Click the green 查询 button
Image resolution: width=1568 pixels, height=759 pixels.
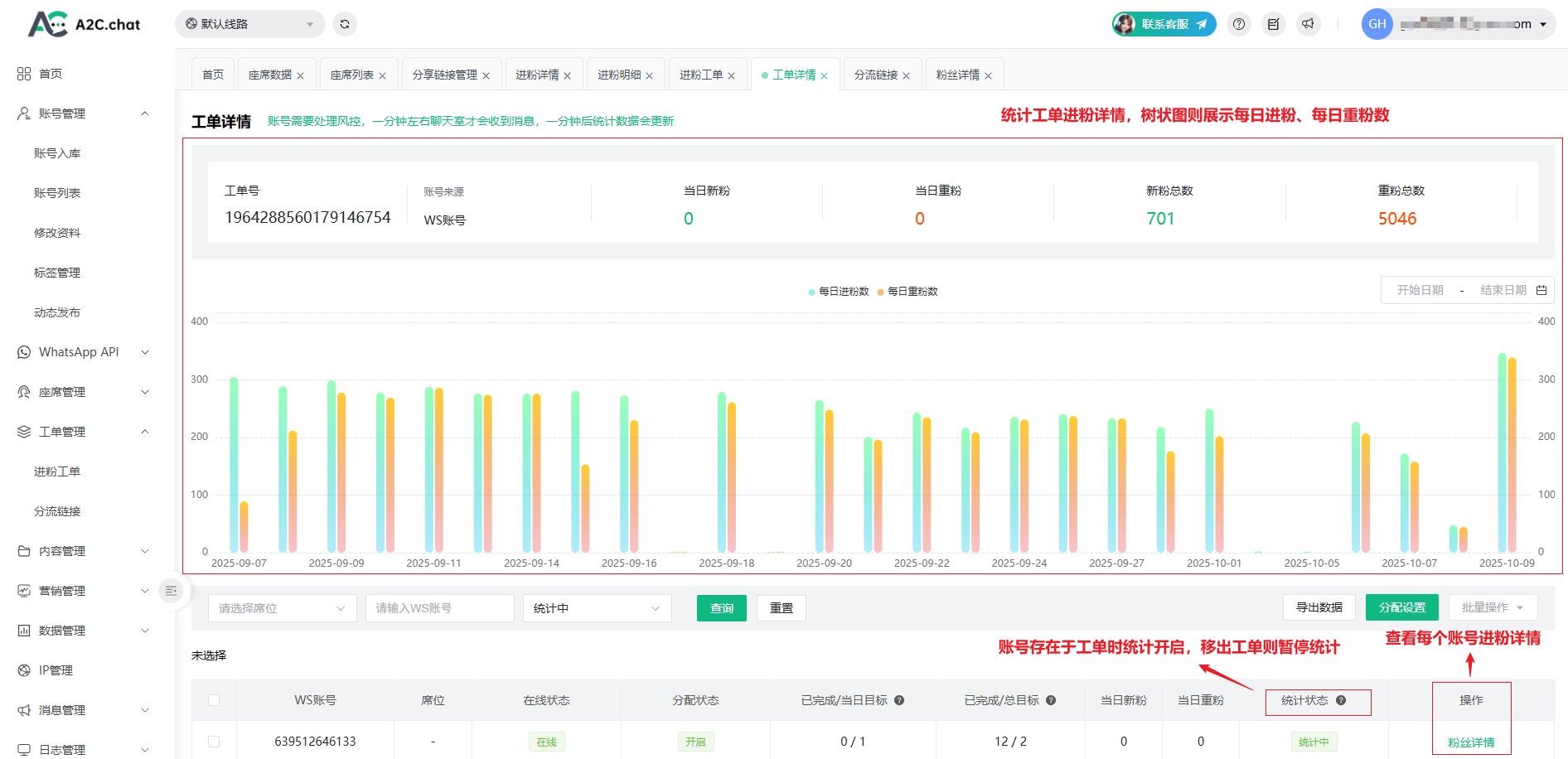pos(721,608)
